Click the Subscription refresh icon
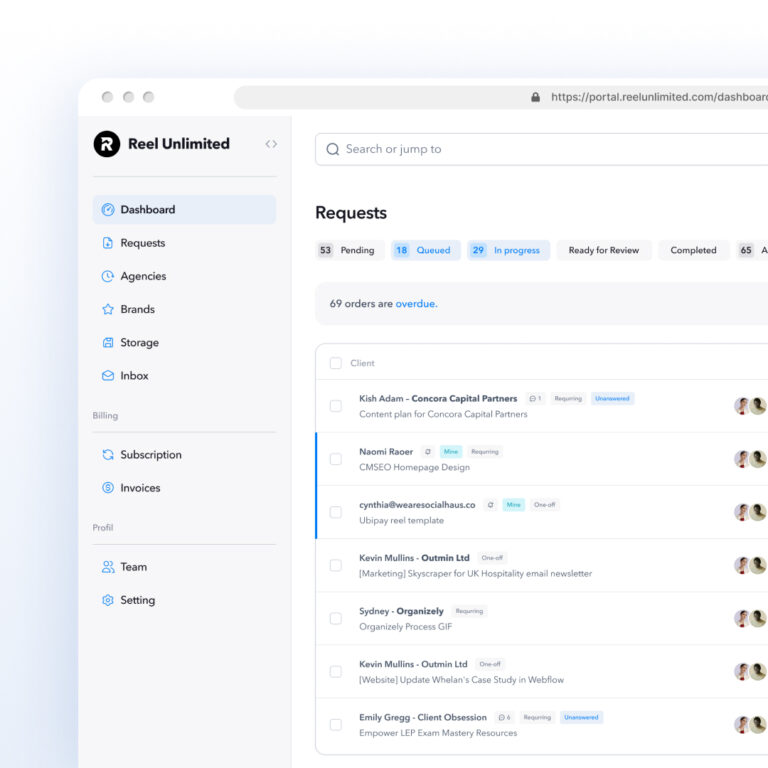Viewport: 768px width, 768px height. point(108,455)
